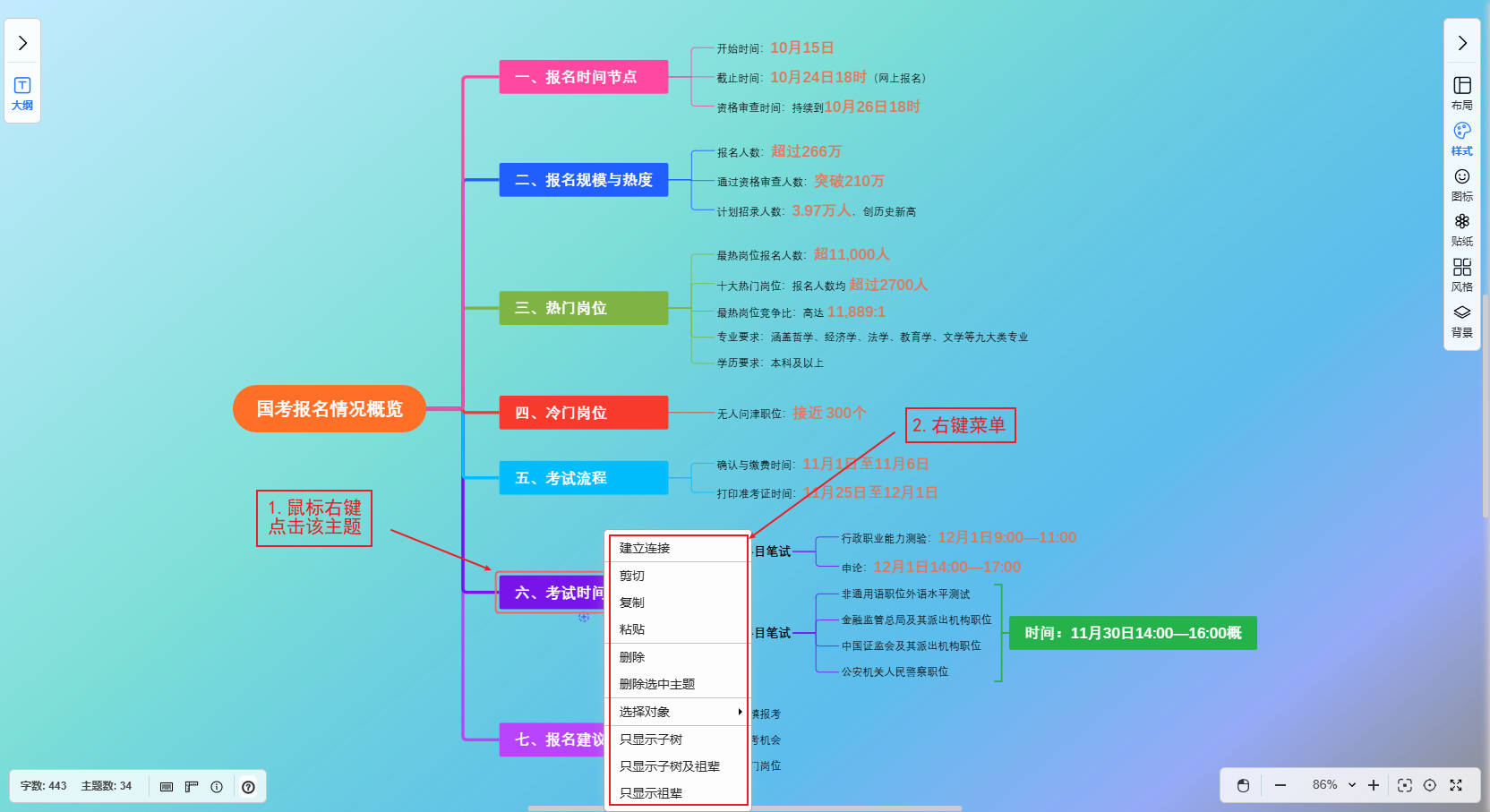
Task: Open the 大纲 outline panel
Action: click(22, 93)
